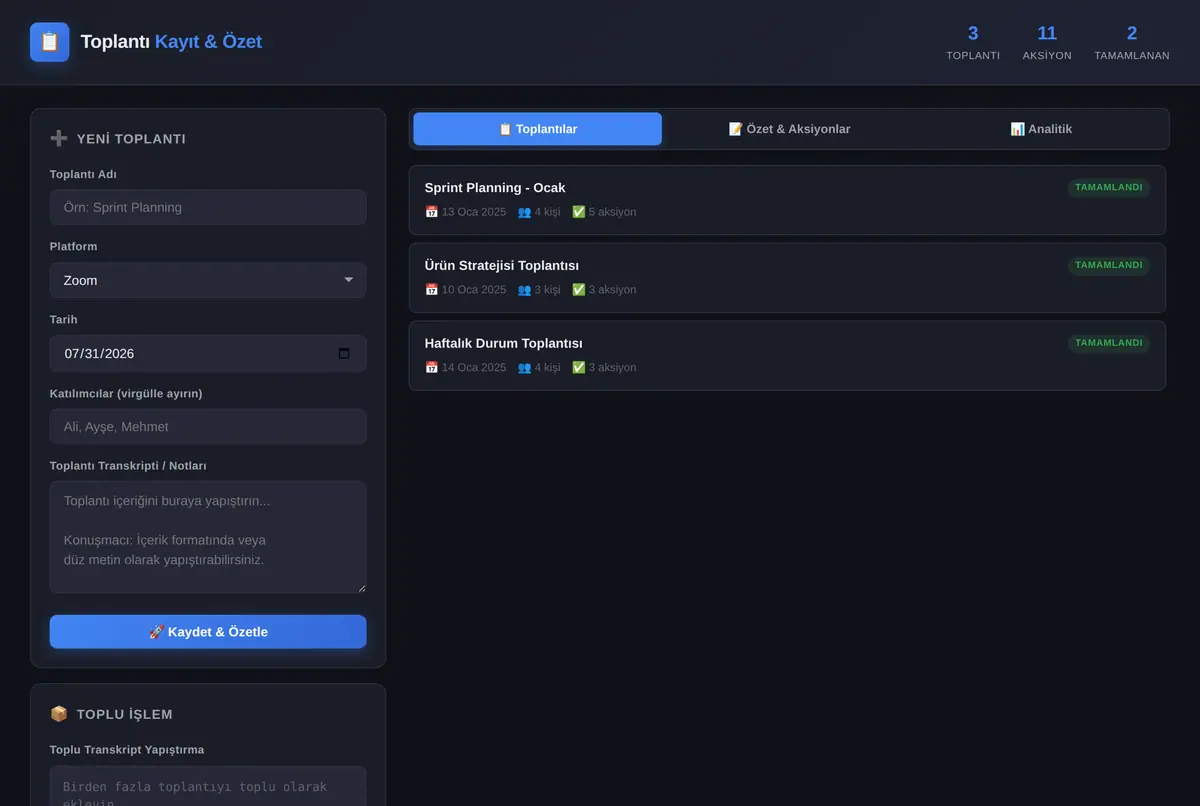Open the Ürün Stratejisi Toplantısı meeting
This screenshot has width=1200, height=806.
point(787,278)
